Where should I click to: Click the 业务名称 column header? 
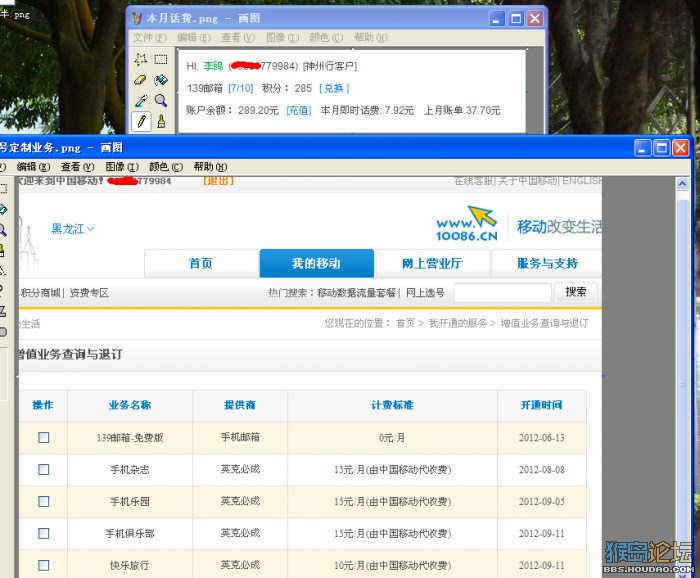click(x=130, y=405)
